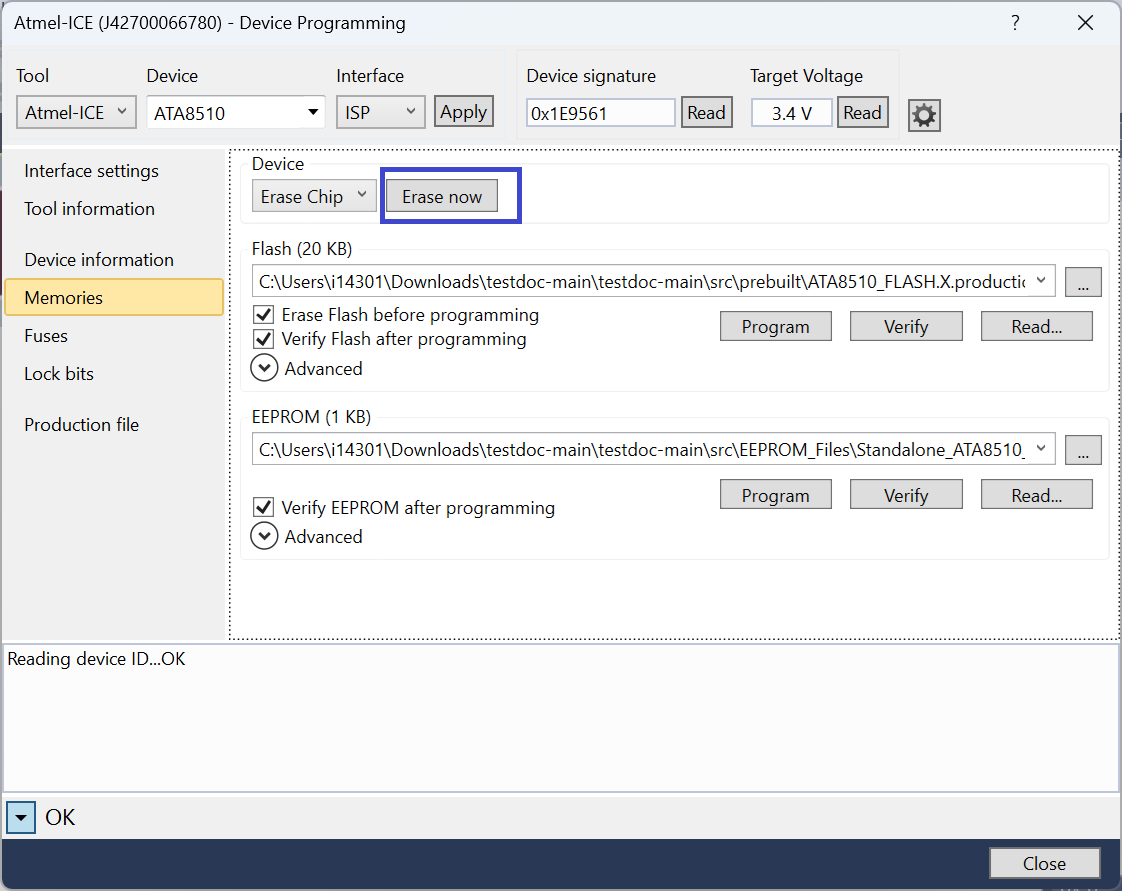The image size is (1133, 891).
Task: Open the Tool dropdown showing Atmel-ICE
Action: point(77,113)
